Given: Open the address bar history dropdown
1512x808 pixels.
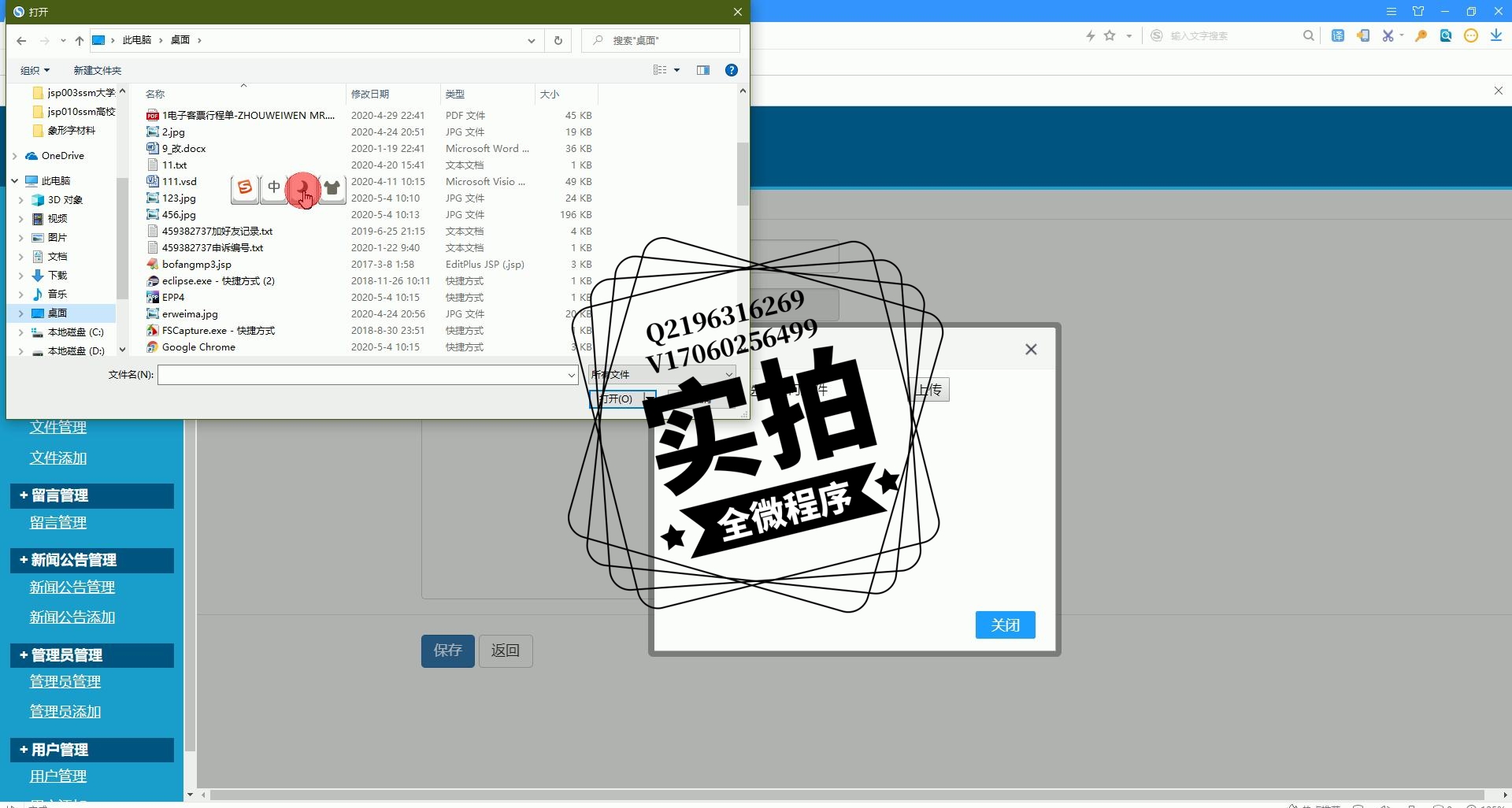Looking at the screenshot, I should point(532,40).
